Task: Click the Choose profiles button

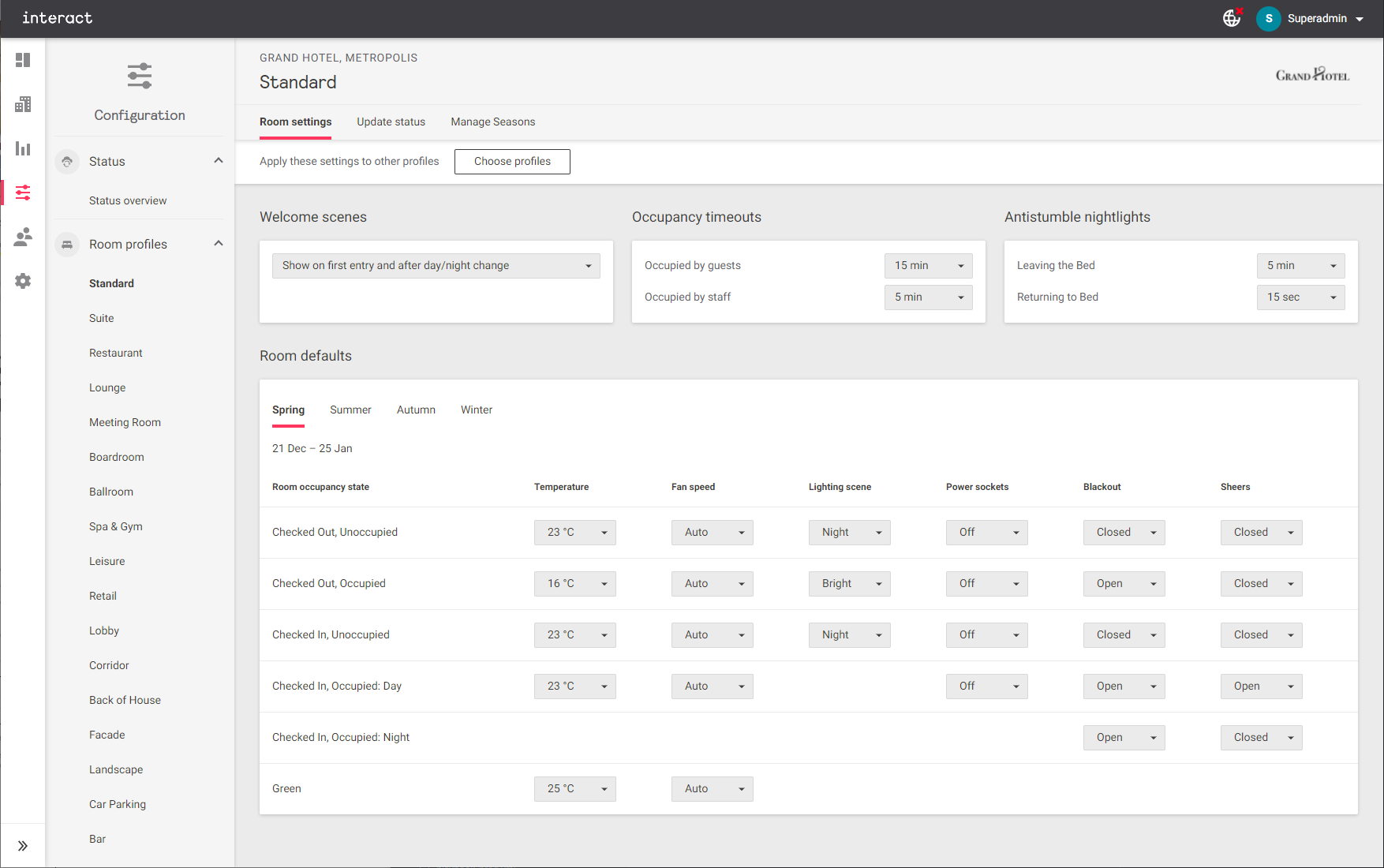Action: click(x=512, y=161)
